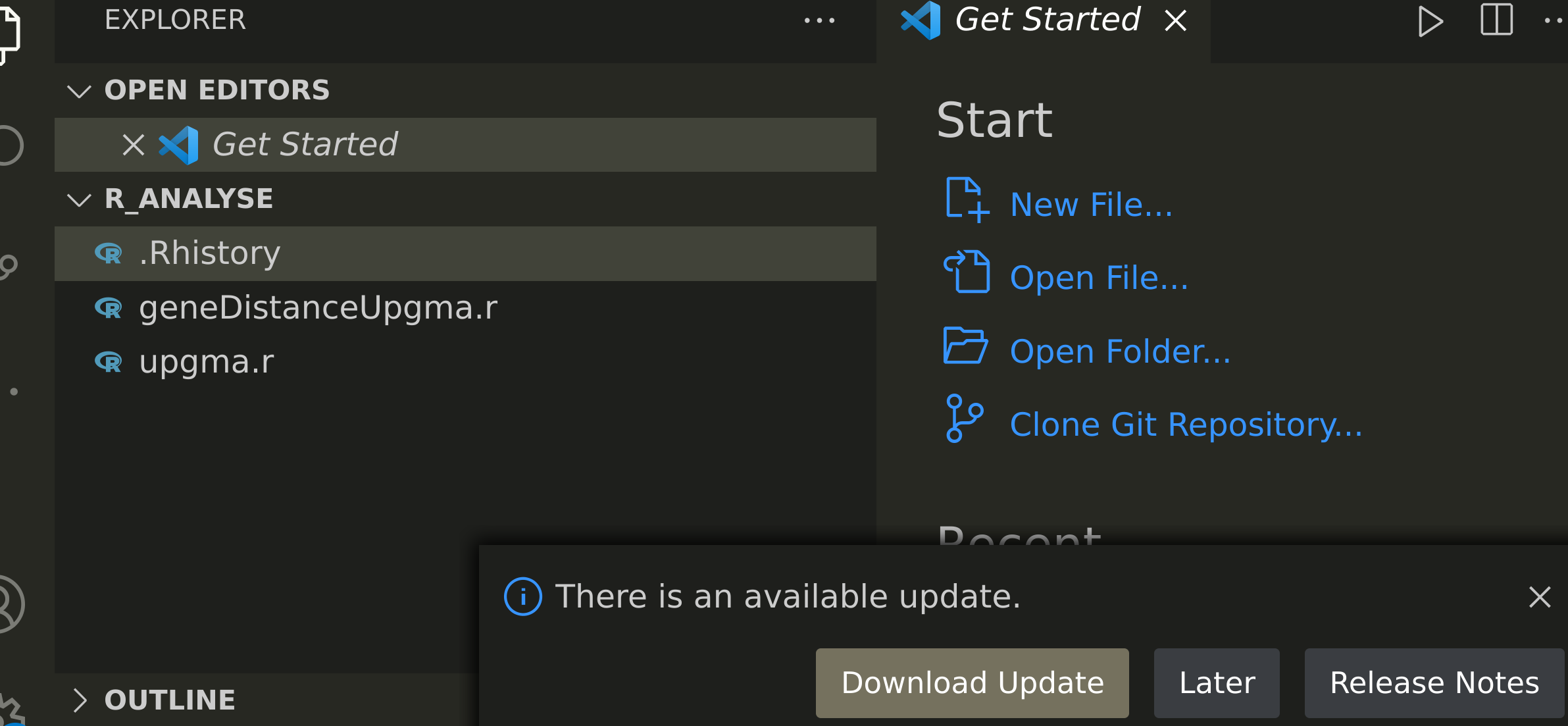Select the R file icon next to upgma.r

pyautogui.click(x=109, y=361)
